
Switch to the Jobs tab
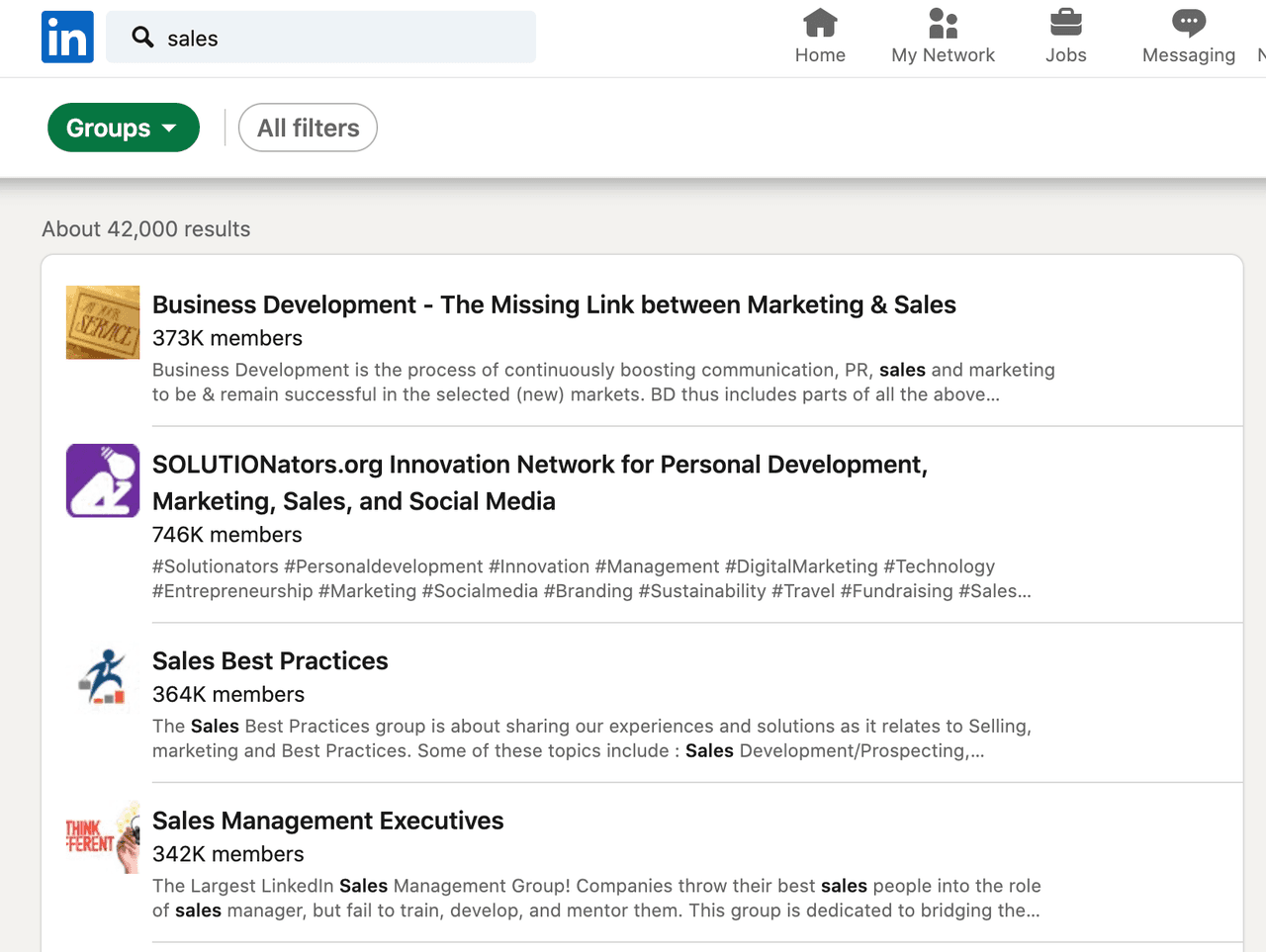1065,38
